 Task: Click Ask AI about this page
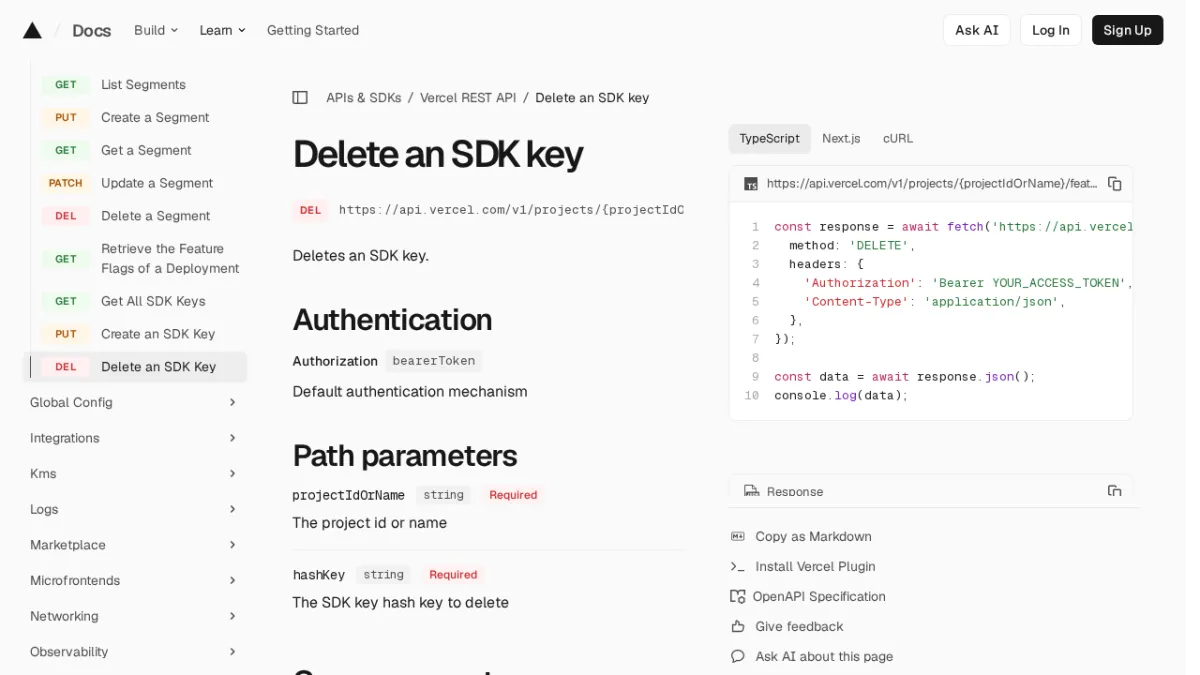824,657
